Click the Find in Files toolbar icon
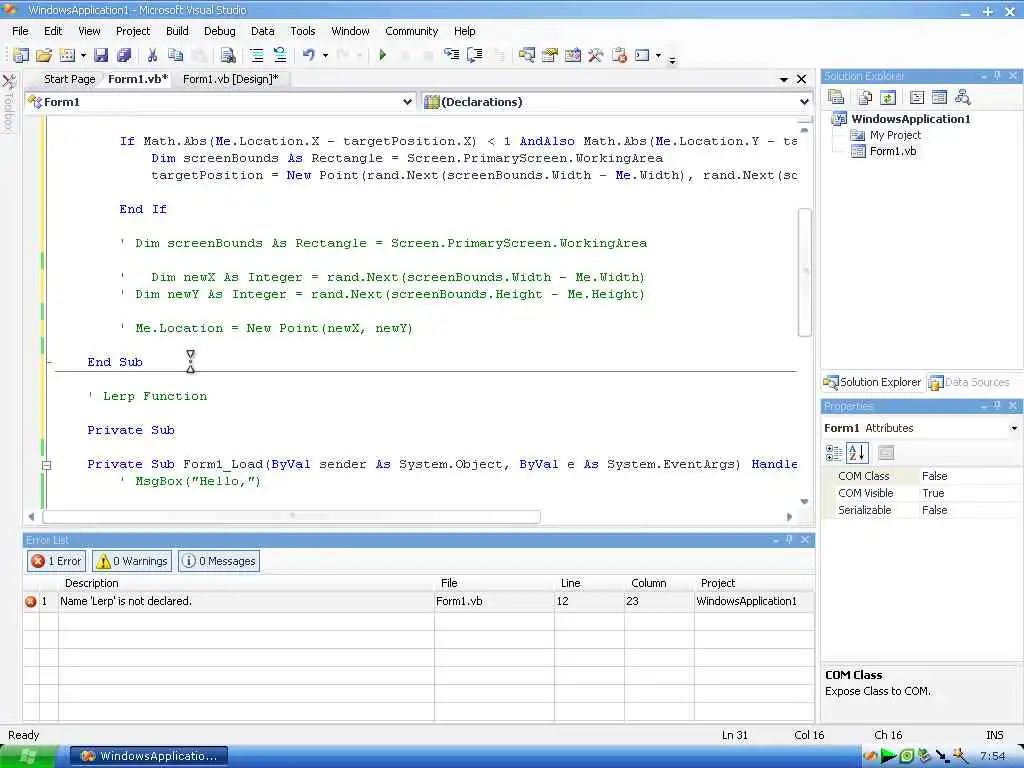This screenshot has height=768, width=1024. 228,56
